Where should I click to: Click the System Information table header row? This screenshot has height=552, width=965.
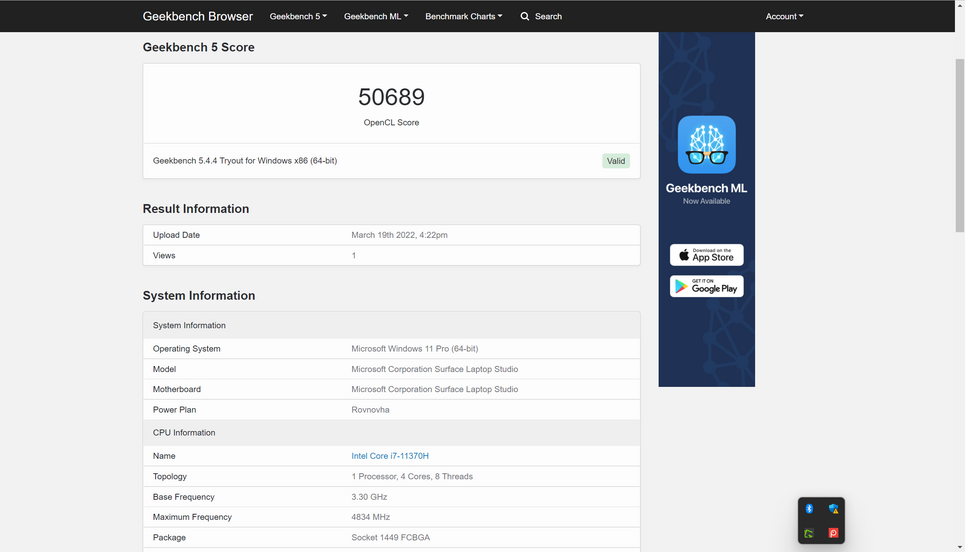point(391,325)
